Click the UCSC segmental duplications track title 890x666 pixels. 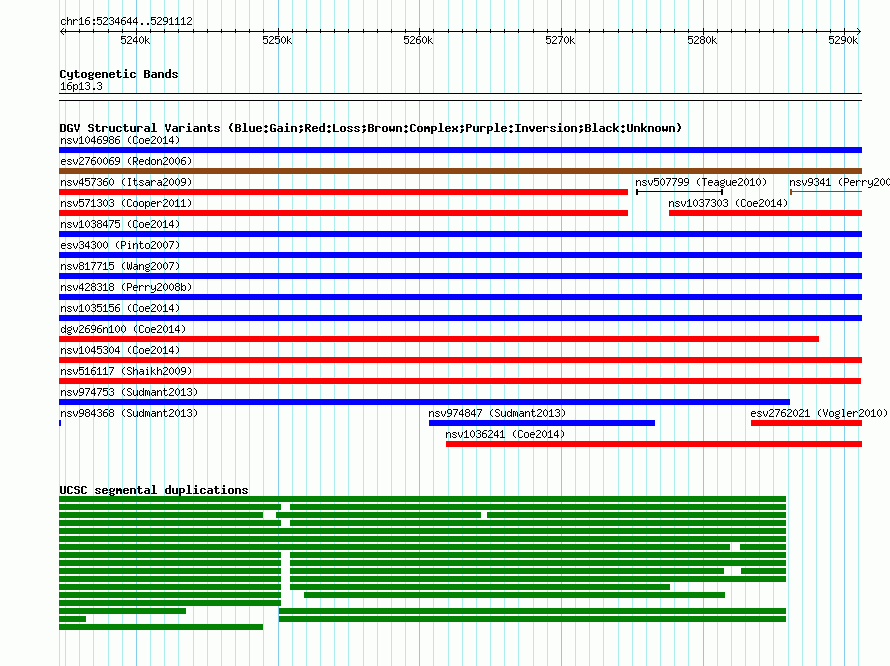click(x=154, y=490)
